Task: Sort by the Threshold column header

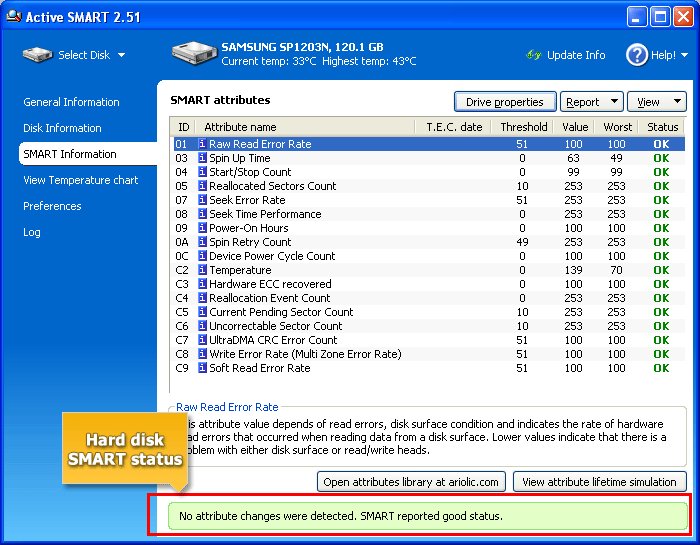Action: (523, 127)
